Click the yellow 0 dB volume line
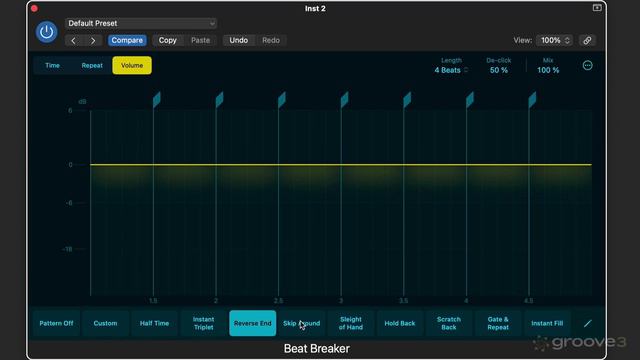The height and width of the screenshot is (360, 640). point(341,165)
